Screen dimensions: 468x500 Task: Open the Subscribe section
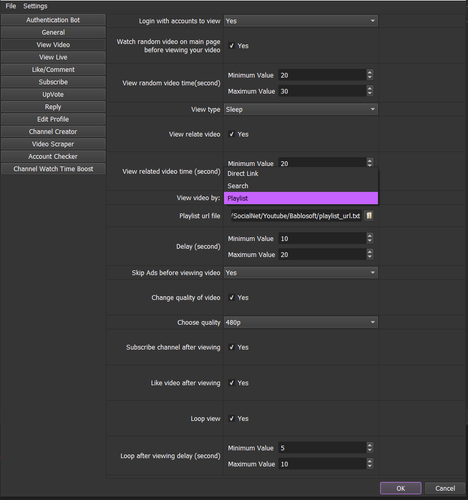[x=53, y=82]
